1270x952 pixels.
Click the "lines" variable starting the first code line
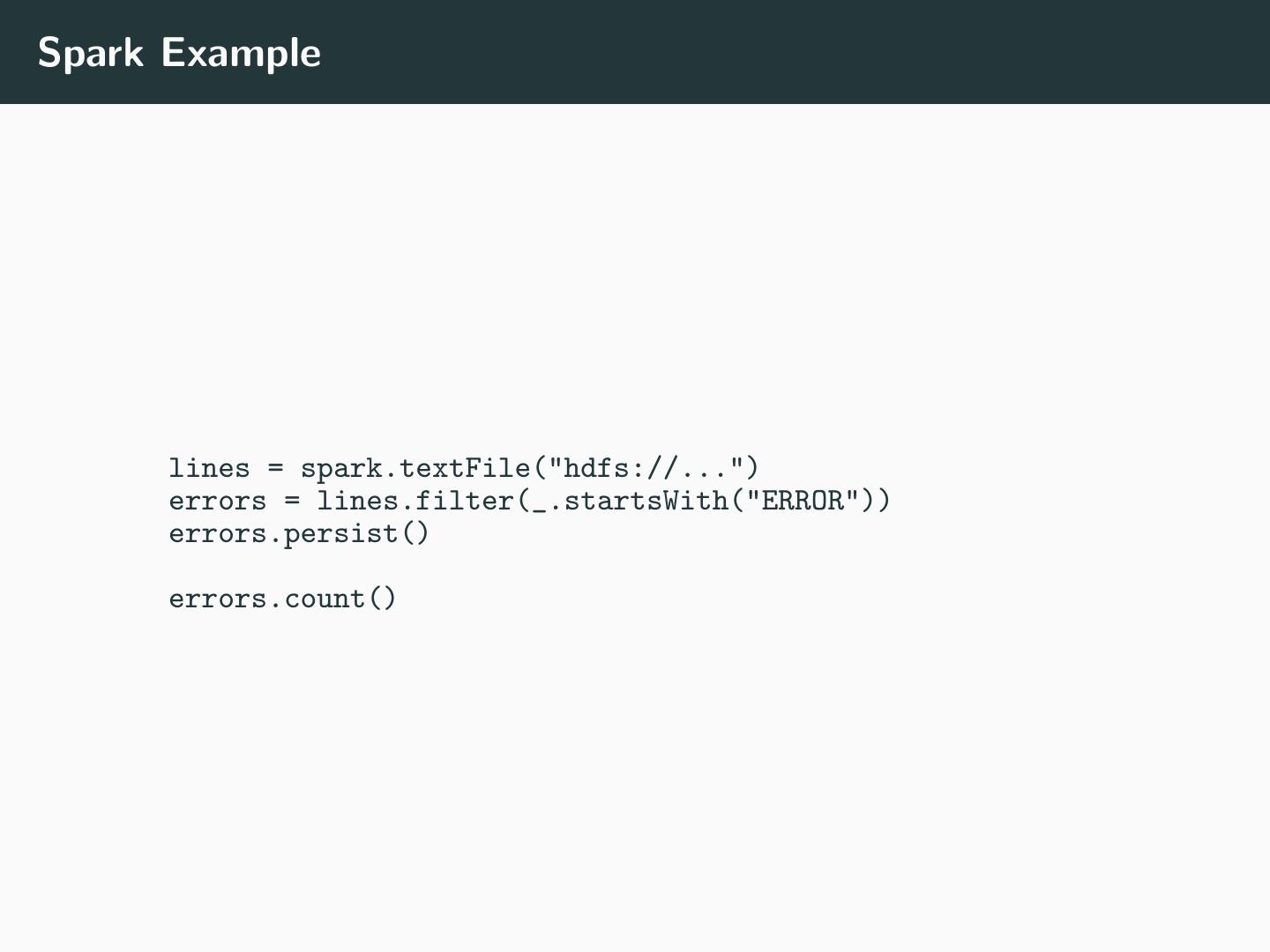point(209,468)
